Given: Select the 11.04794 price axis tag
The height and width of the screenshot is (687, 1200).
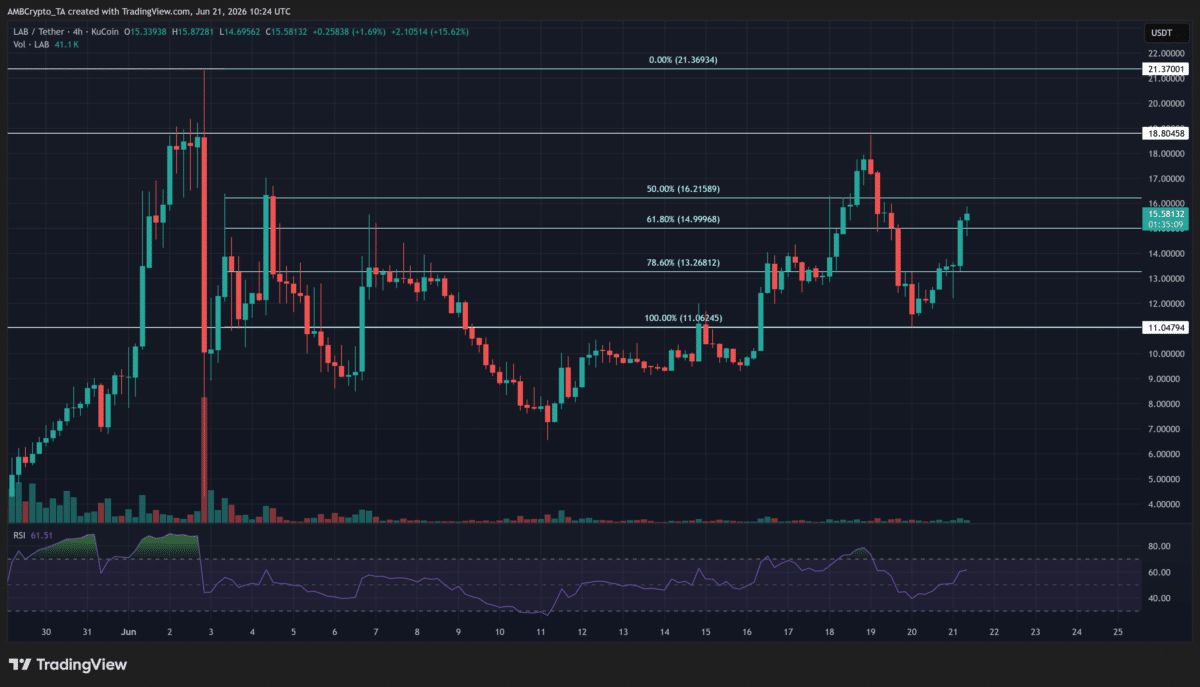Looking at the screenshot, I should [1165, 327].
